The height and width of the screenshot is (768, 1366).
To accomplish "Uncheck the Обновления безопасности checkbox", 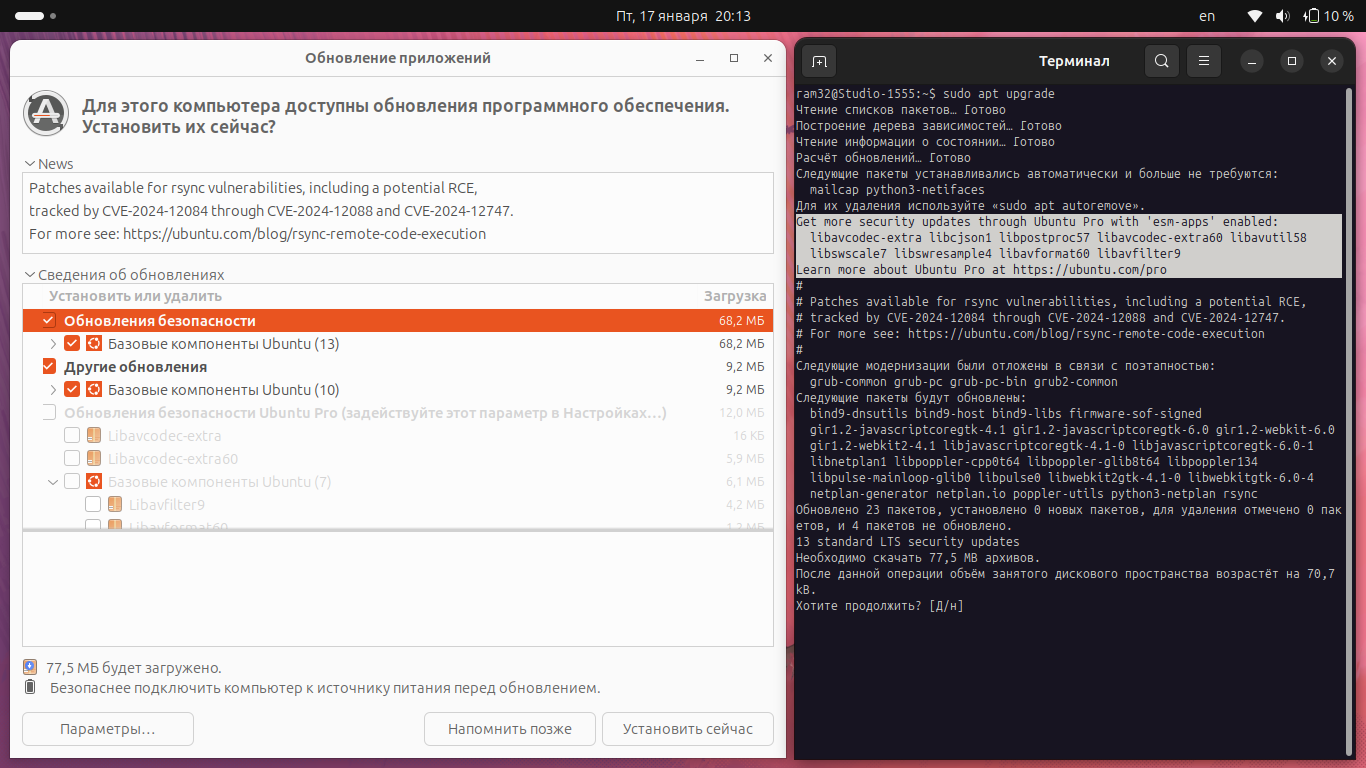I will 49,321.
